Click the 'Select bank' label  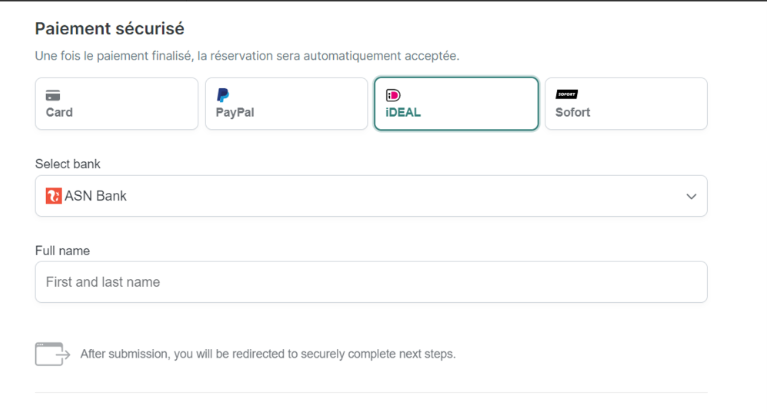[x=68, y=164]
